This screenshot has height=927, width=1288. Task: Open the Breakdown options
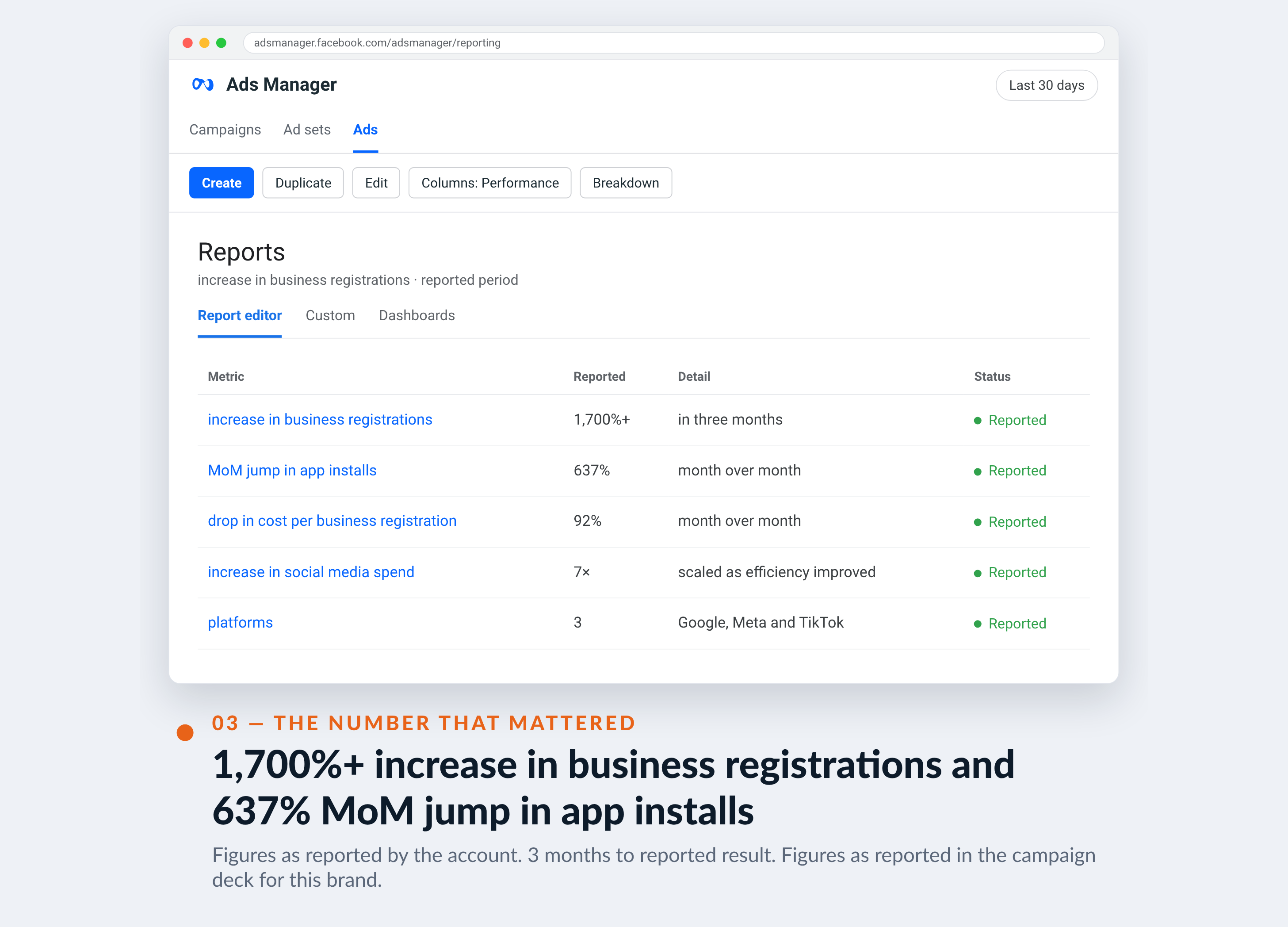pos(626,183)
